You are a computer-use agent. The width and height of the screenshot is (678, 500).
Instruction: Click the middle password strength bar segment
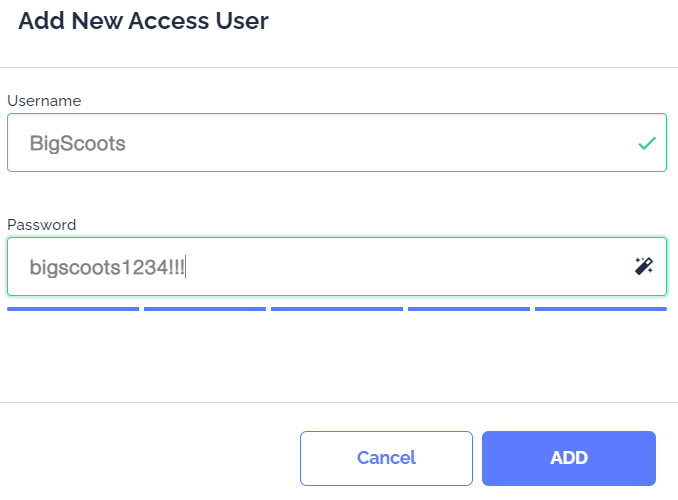337,309
